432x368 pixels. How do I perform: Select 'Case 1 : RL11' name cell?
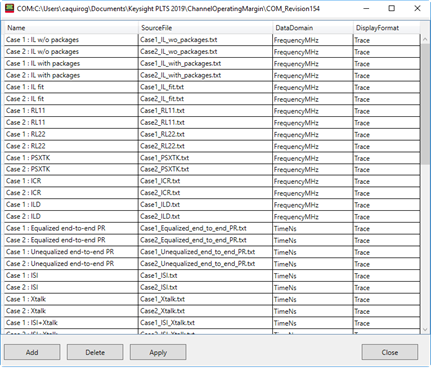click(71, 111)
